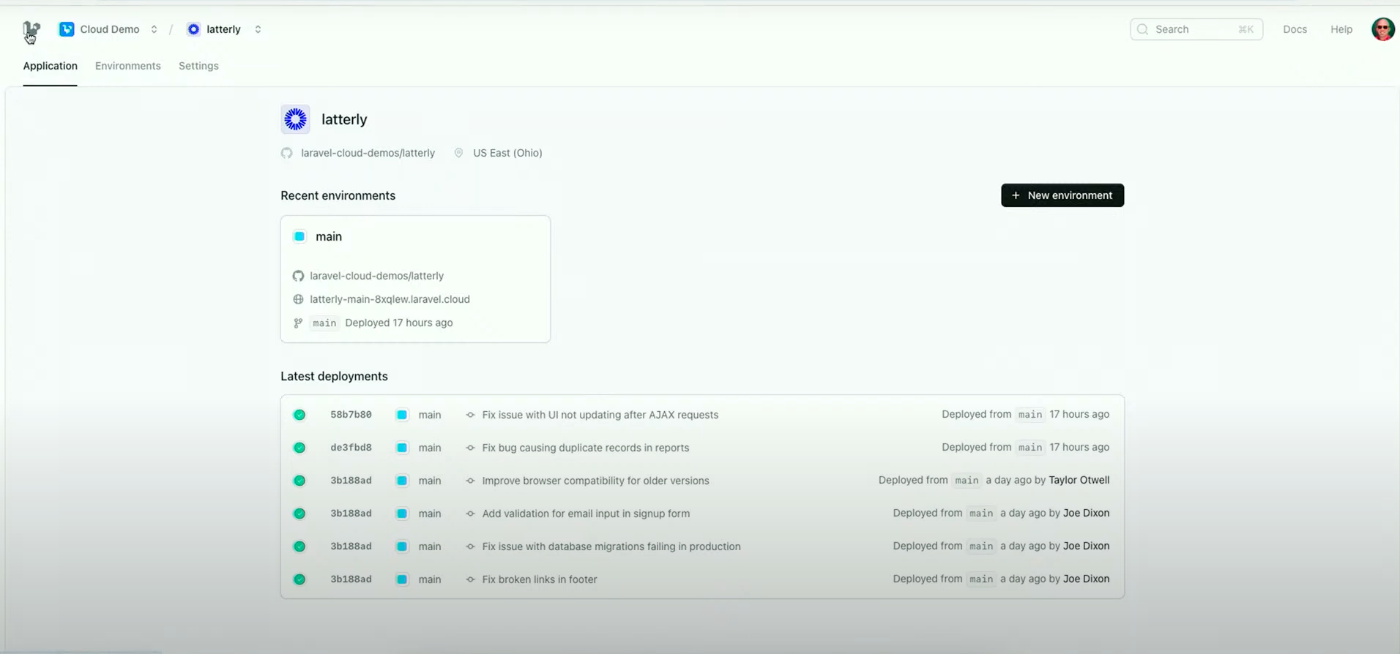The width and height of the screenshot is (1400, 654).
Task: Click the branch icon in main environment card
Action: pyautogui.click(x=298, y=323)
